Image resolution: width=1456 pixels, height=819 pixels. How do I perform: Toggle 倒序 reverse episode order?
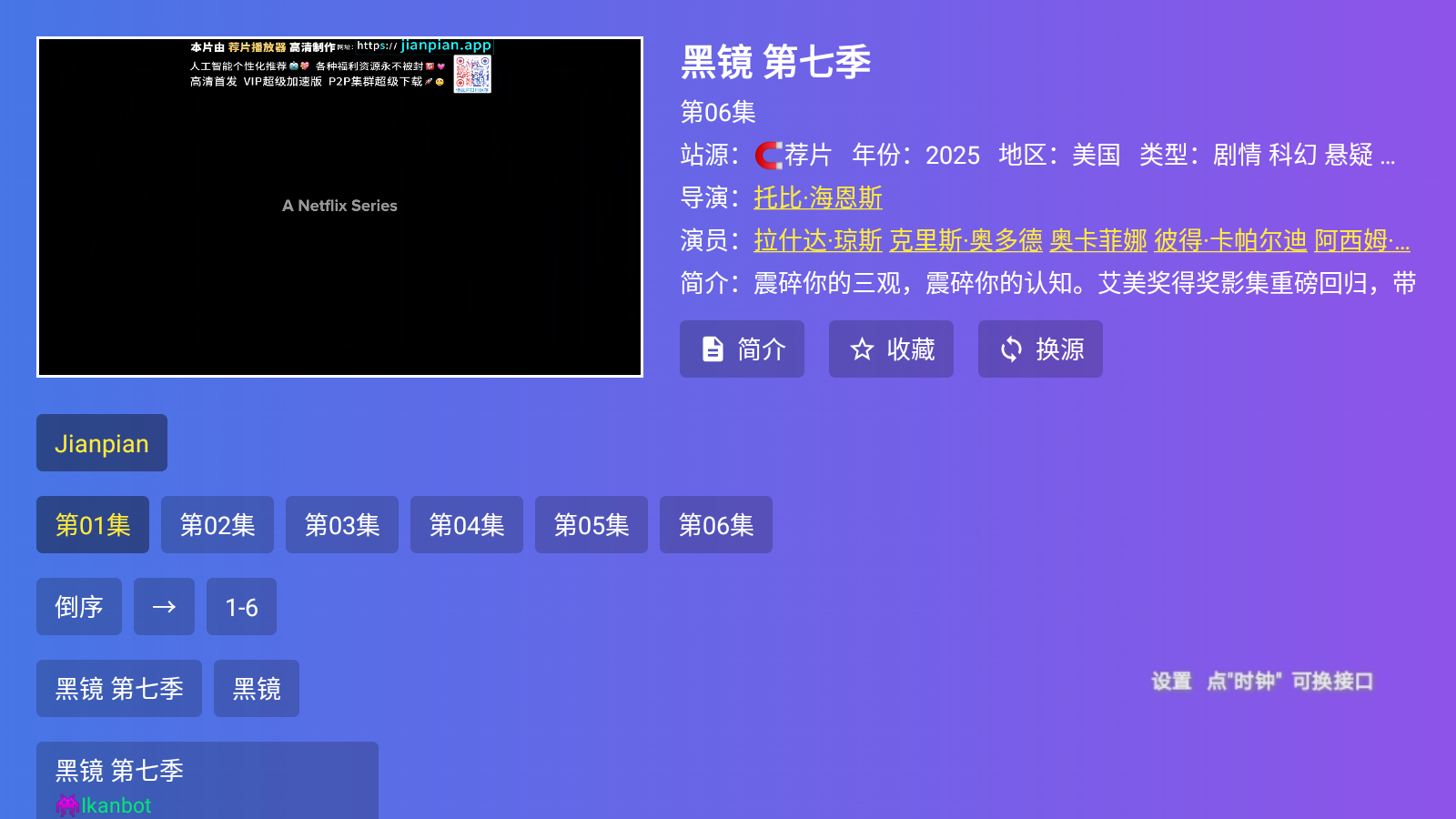79,607
